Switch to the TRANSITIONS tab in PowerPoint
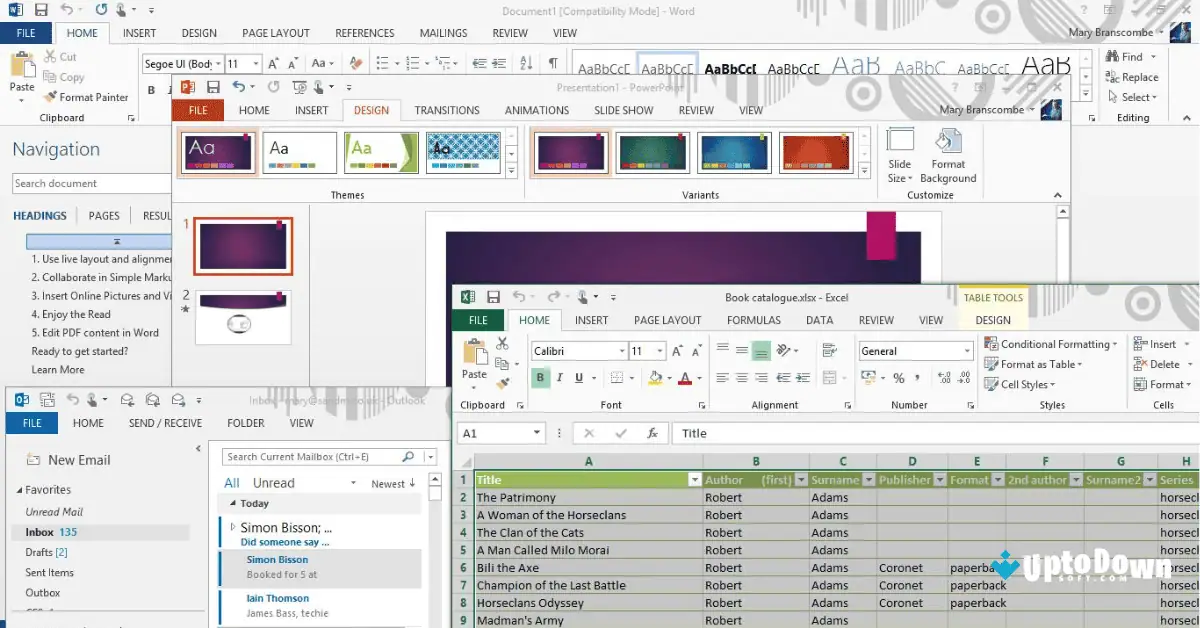This screenshot has width=1200, height=628. click(447, 110)
